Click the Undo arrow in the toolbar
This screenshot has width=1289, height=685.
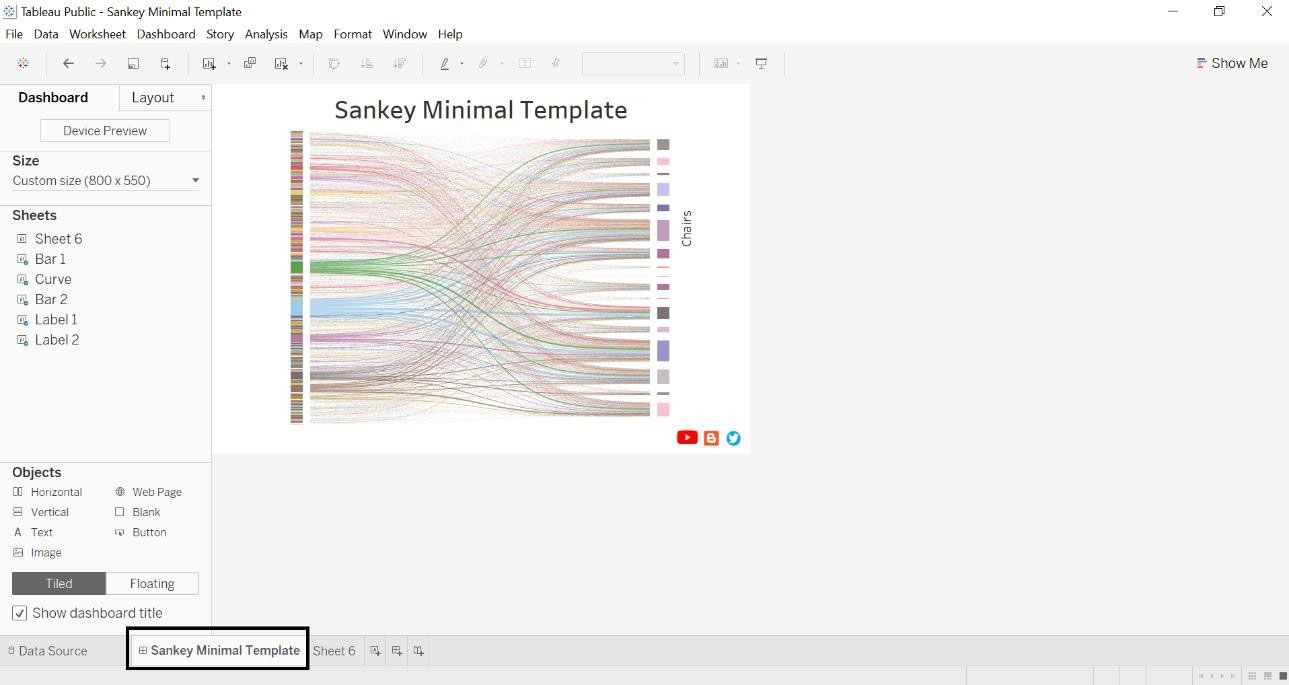tap(68, 63)
